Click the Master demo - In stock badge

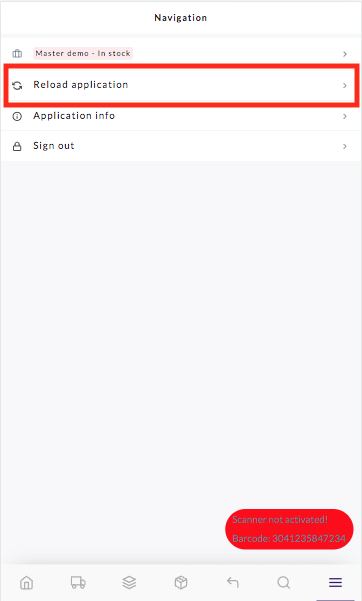[83, 53]
